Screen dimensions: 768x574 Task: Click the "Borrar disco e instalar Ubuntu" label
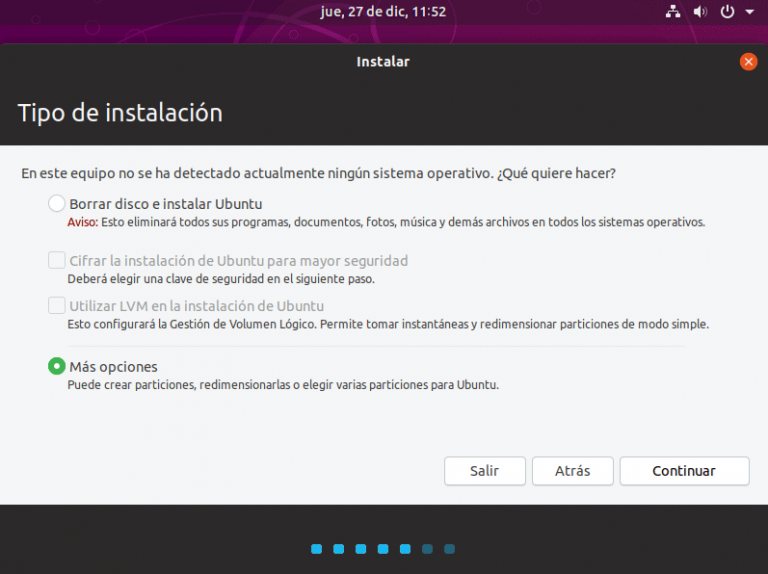pyautogui.click(x=166, y=204)
